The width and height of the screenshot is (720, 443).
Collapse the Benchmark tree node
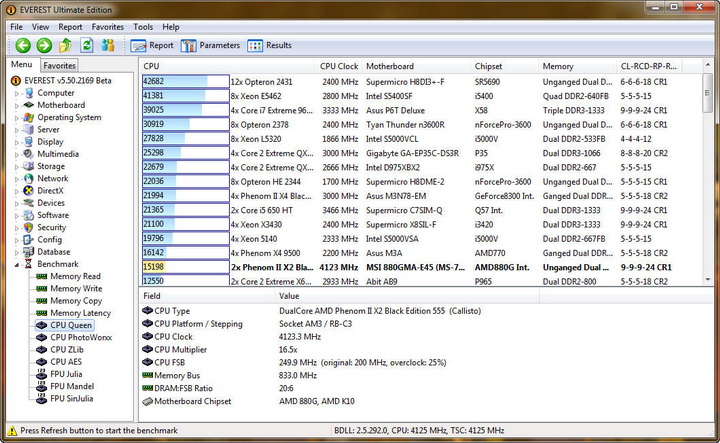click(x=17, y=264)
